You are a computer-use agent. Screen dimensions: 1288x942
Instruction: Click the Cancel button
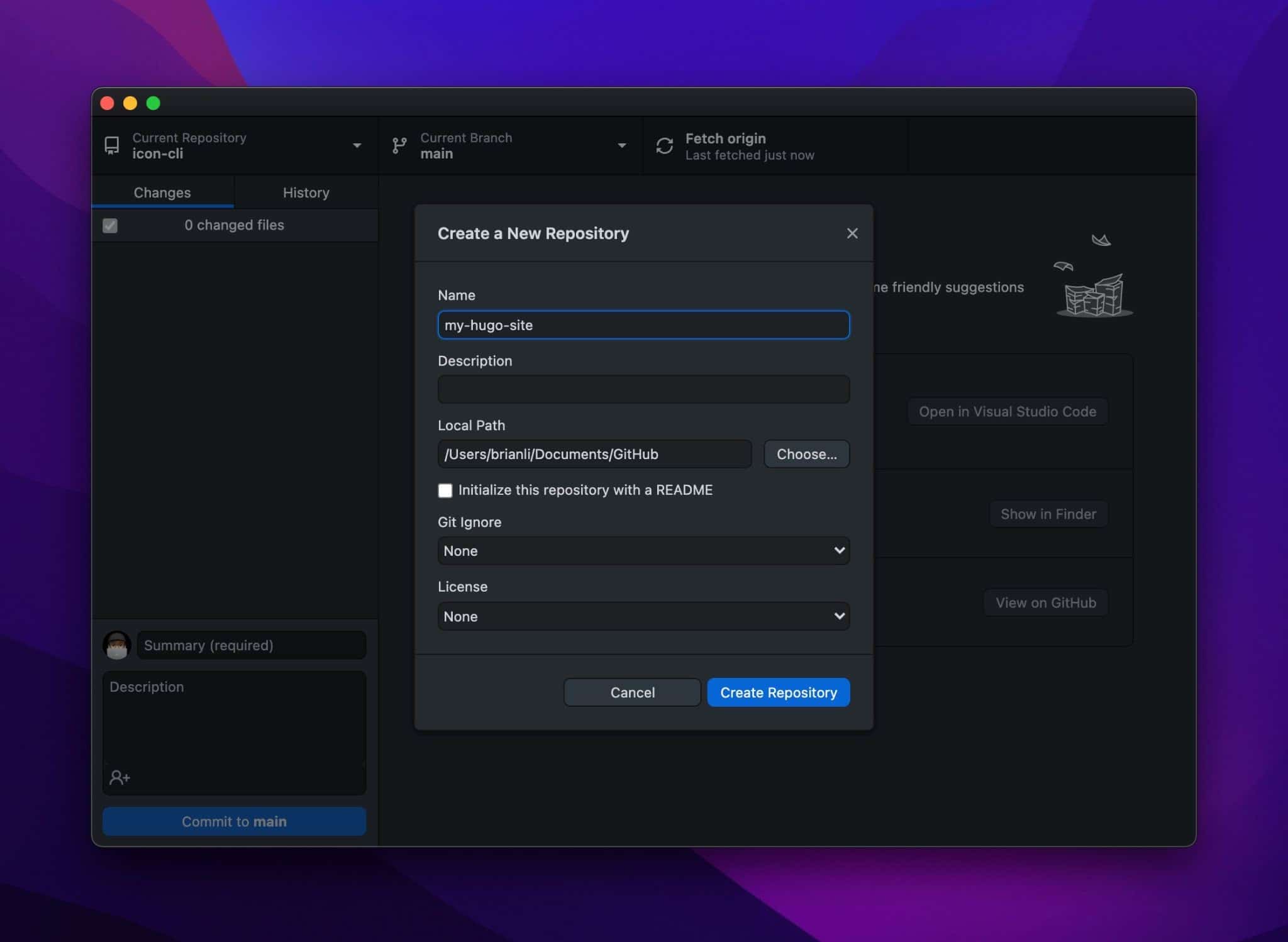point(632,692)
